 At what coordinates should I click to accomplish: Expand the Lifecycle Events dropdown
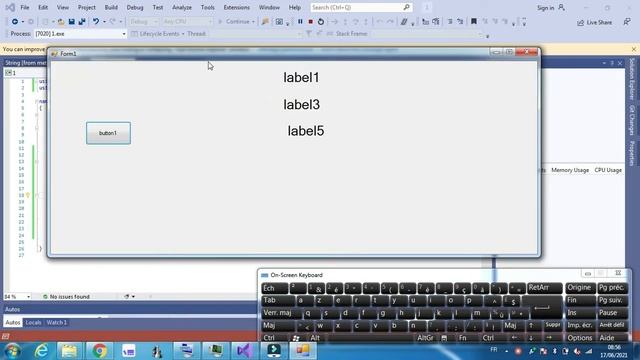point(183,34)
